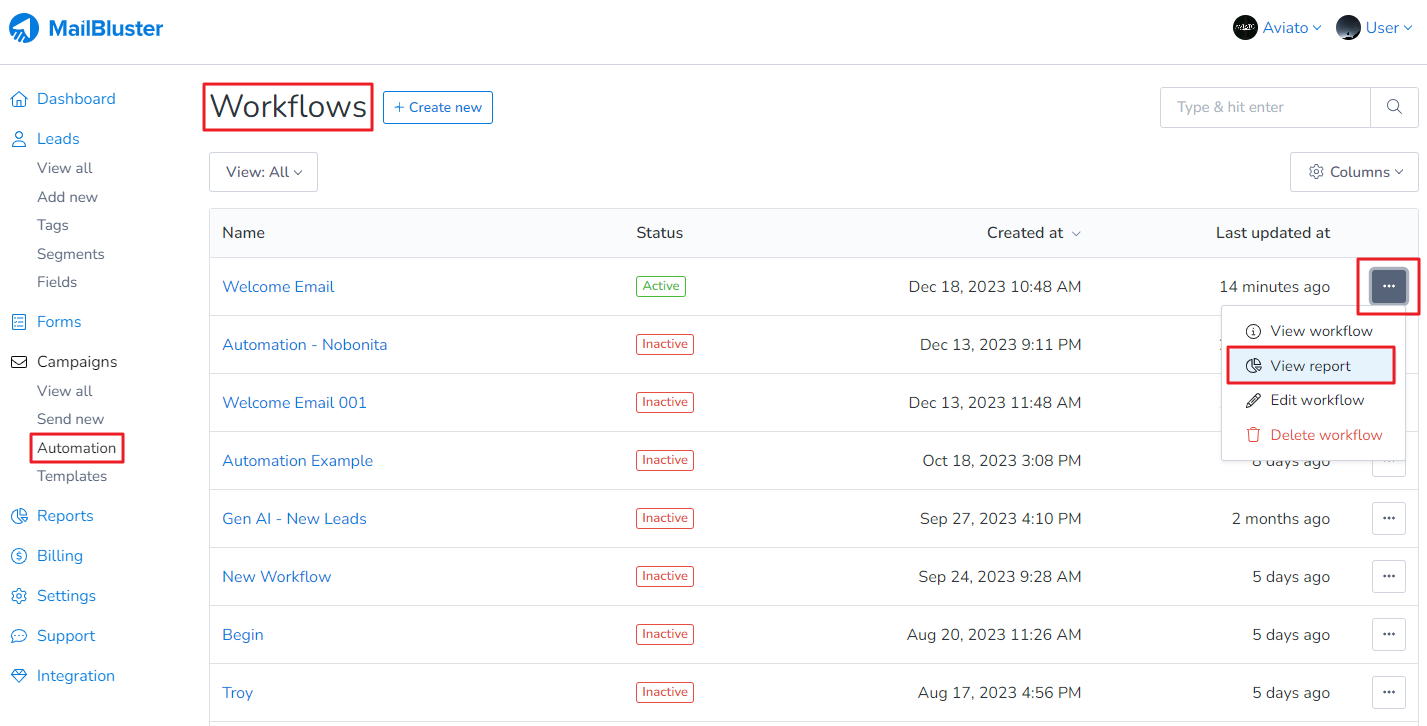Image resolution: width=1427 pixels, height=726 pixels.
Task: Open the User account dropdown
Action: click(x=1377, y=28)
